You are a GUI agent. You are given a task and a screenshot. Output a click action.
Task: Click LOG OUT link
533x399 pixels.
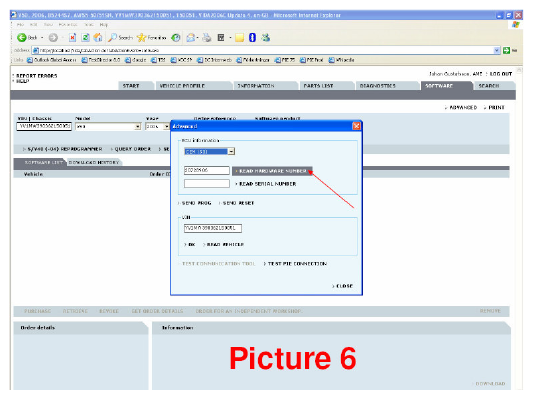coord(501,74)
